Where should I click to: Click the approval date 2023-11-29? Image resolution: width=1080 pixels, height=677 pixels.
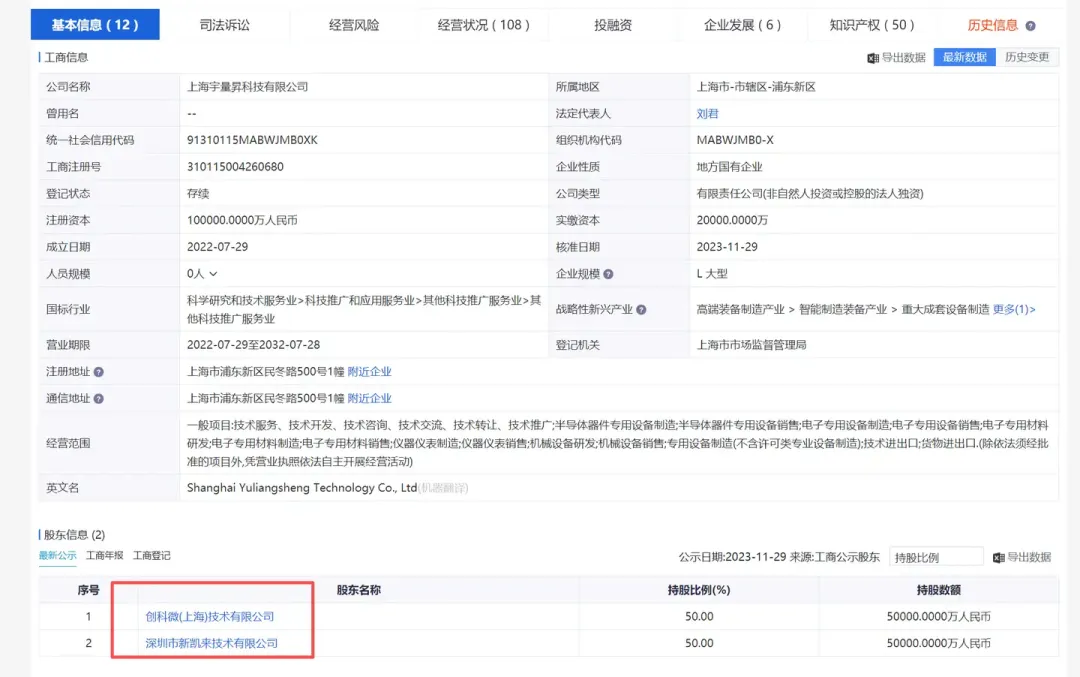click(x=727, y=247)
